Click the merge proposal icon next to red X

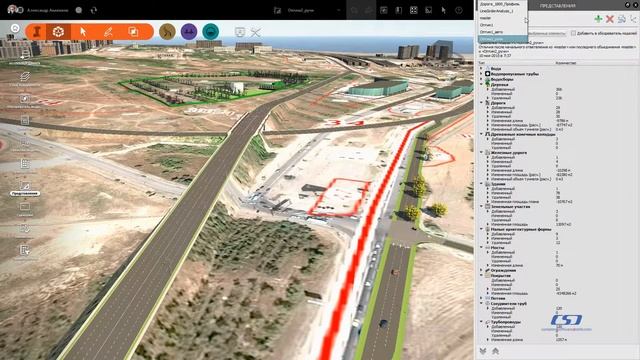point(622,19)
